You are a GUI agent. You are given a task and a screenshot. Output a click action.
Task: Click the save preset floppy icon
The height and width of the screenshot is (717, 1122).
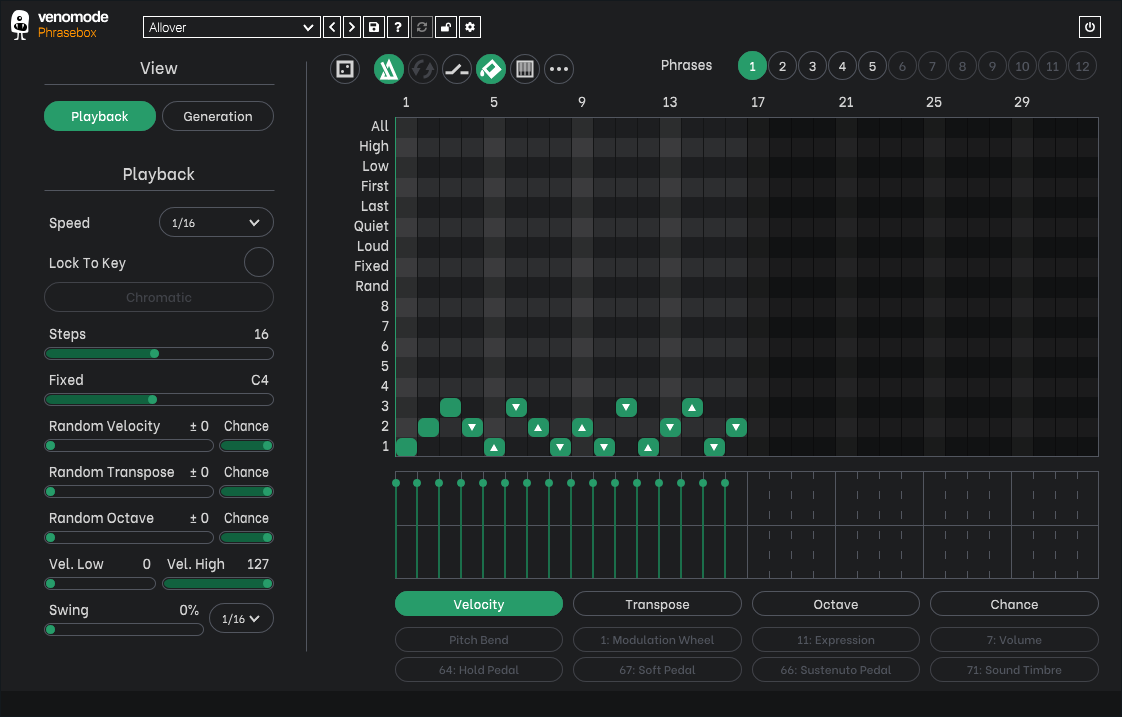click(374, 28)
